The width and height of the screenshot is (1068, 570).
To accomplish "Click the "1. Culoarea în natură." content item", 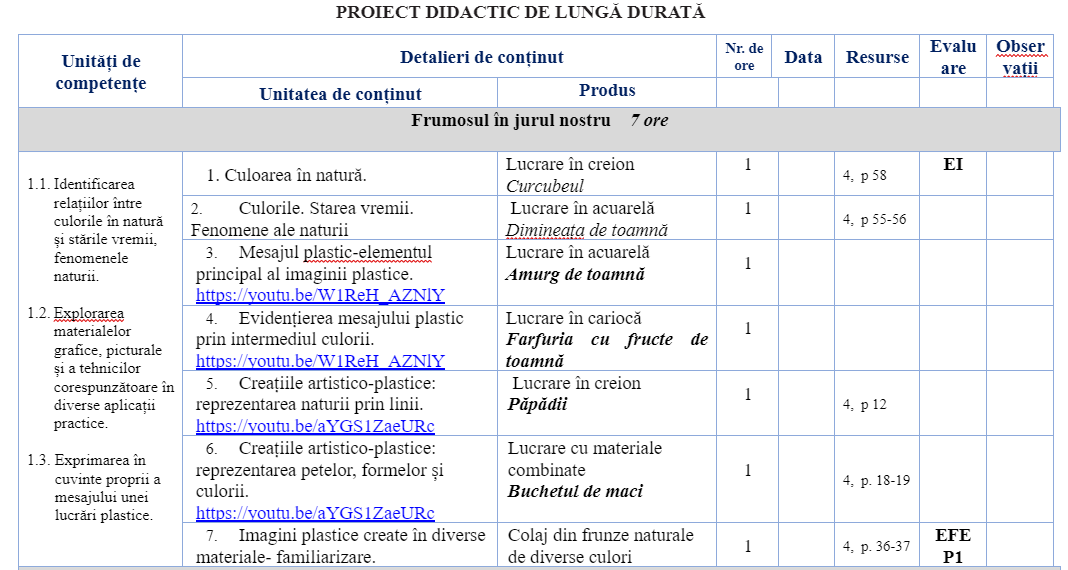I will 286,176.
